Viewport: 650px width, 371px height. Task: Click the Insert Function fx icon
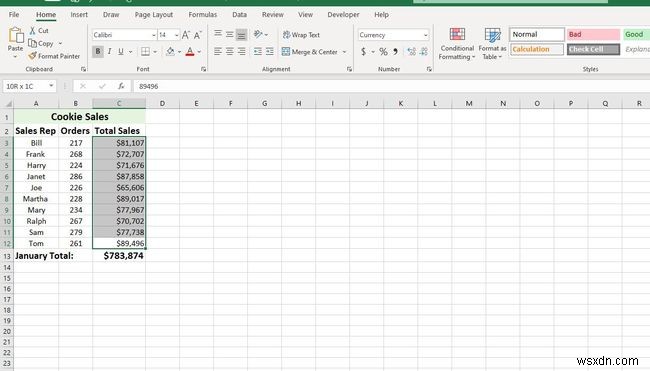coord(121,86)
